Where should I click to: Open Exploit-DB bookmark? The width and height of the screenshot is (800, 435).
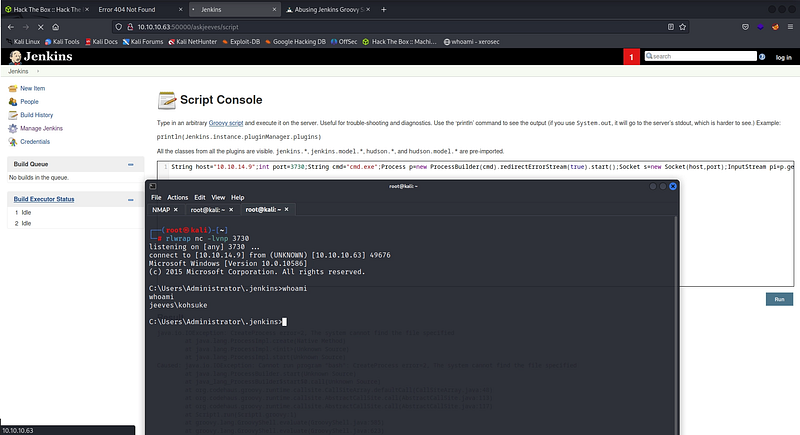[241, 42]
